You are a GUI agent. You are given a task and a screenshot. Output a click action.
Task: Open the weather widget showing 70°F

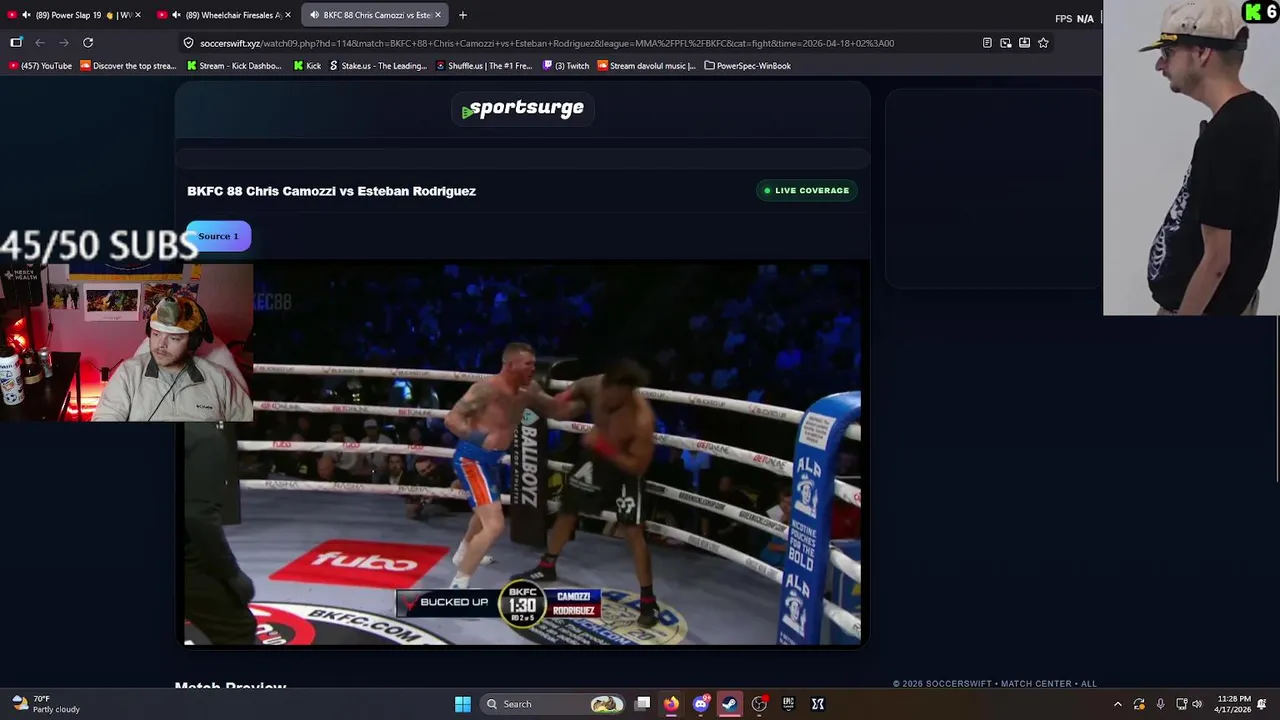[46, 704]
